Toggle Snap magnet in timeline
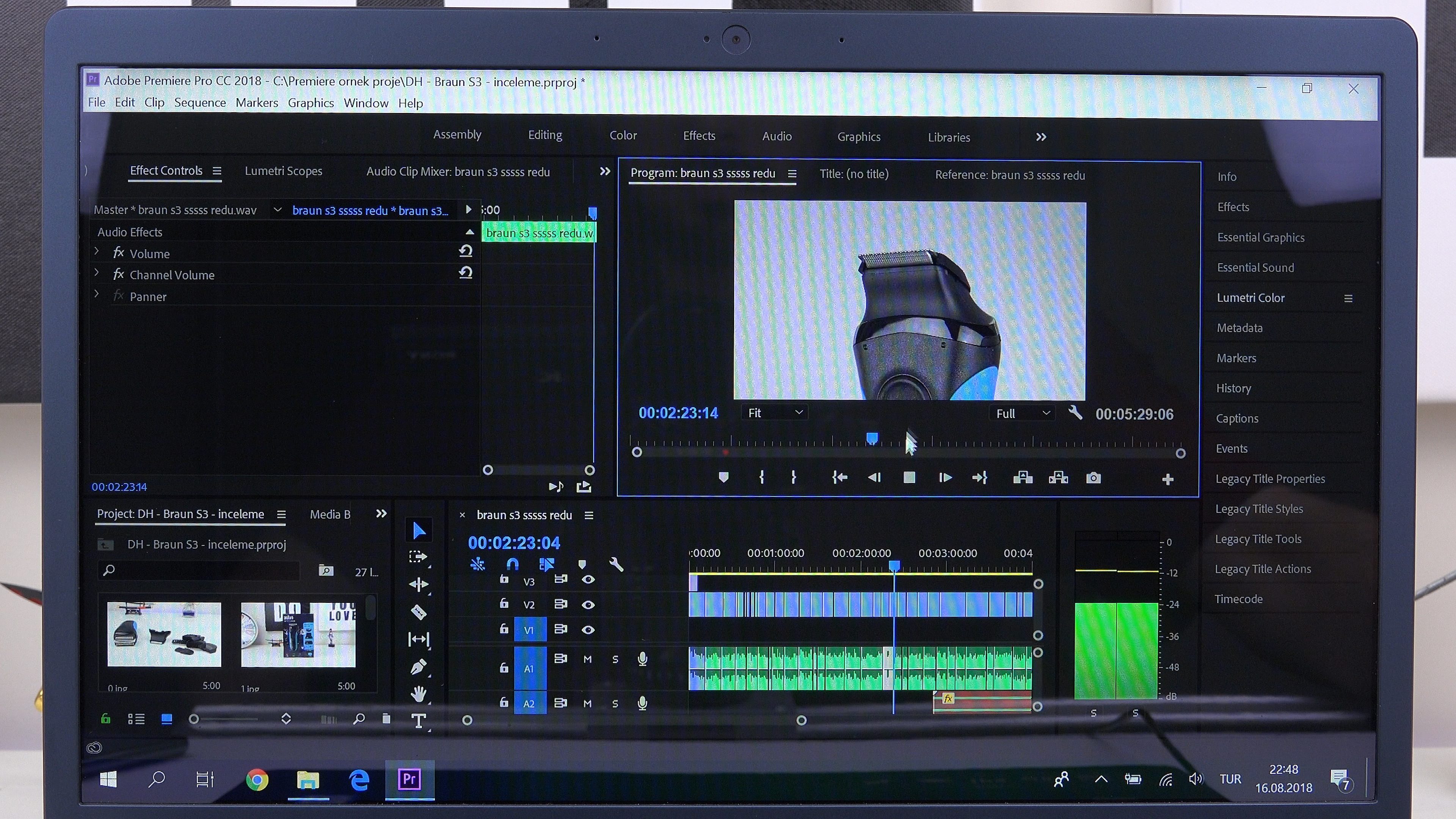The image size is (1456, 819). coord(513,564)
